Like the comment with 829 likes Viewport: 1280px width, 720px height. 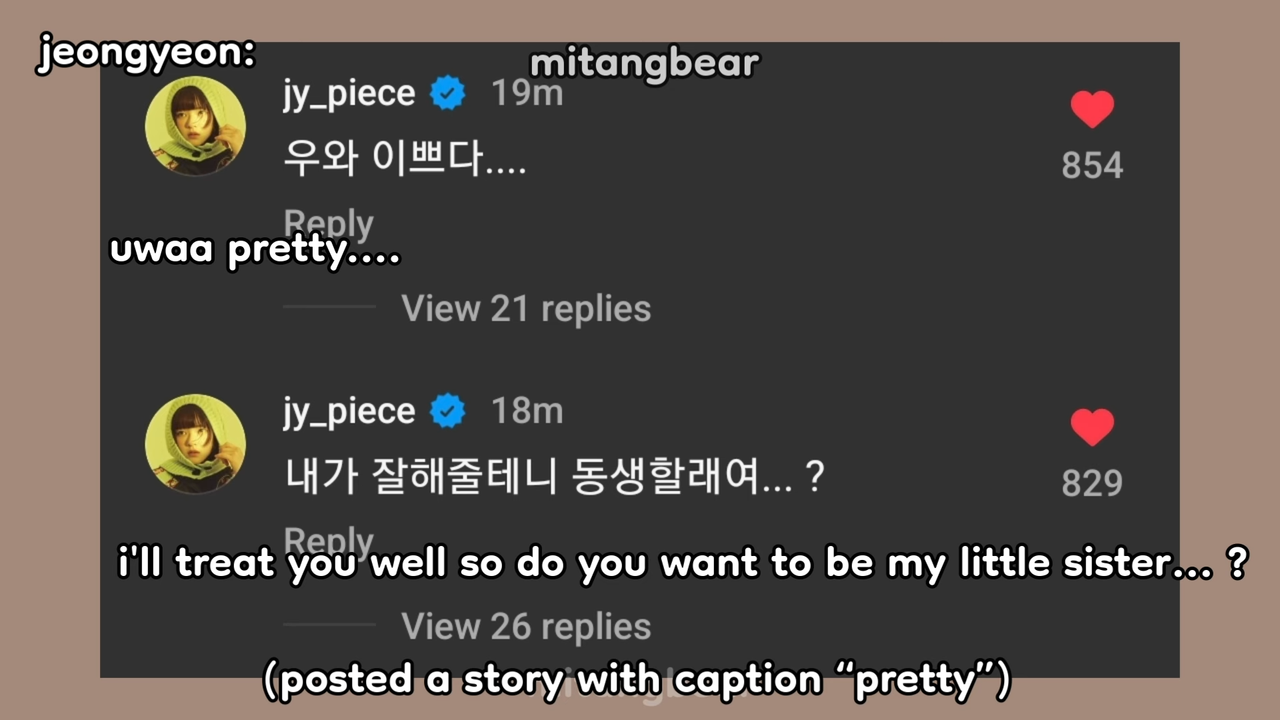tap(1092, 427)
